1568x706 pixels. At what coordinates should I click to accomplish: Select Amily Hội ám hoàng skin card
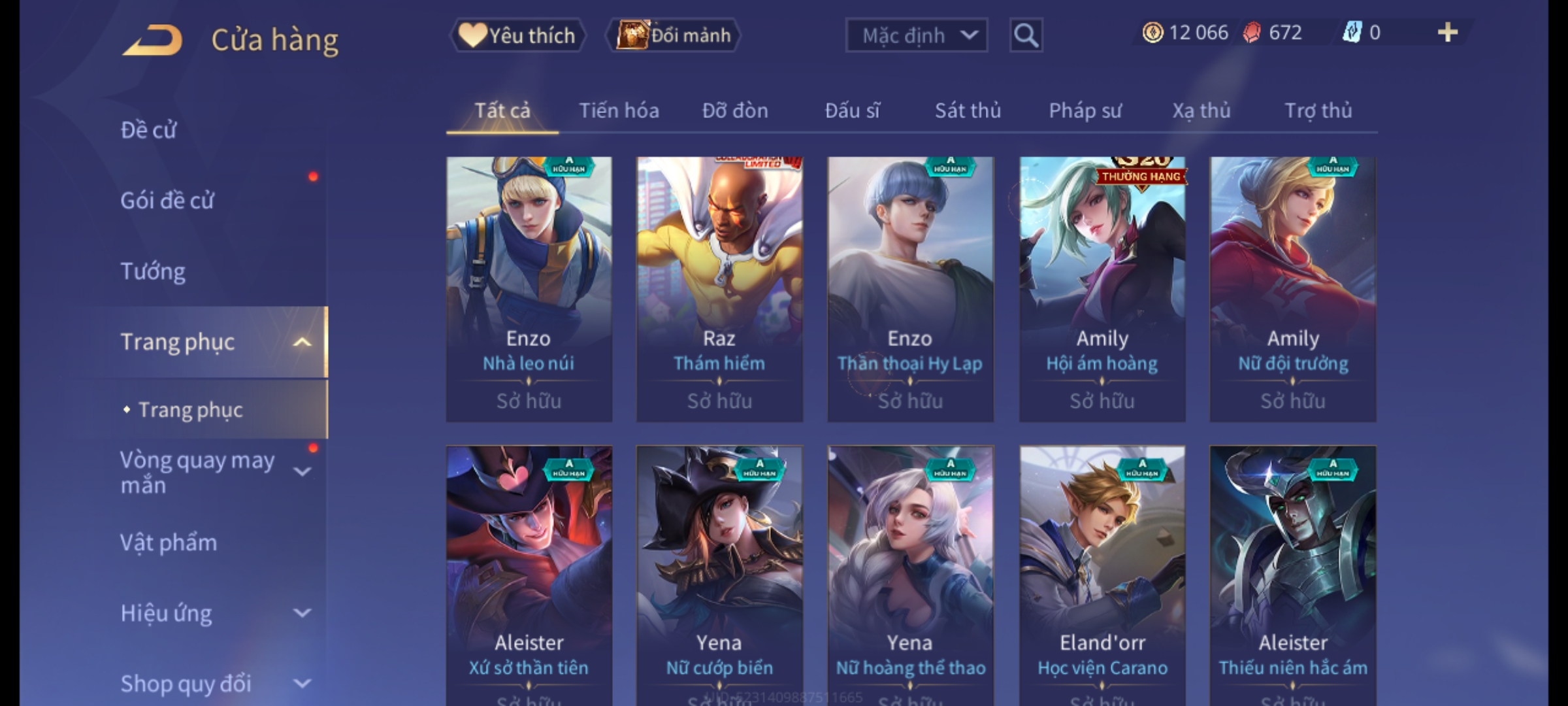point(1102,289)
